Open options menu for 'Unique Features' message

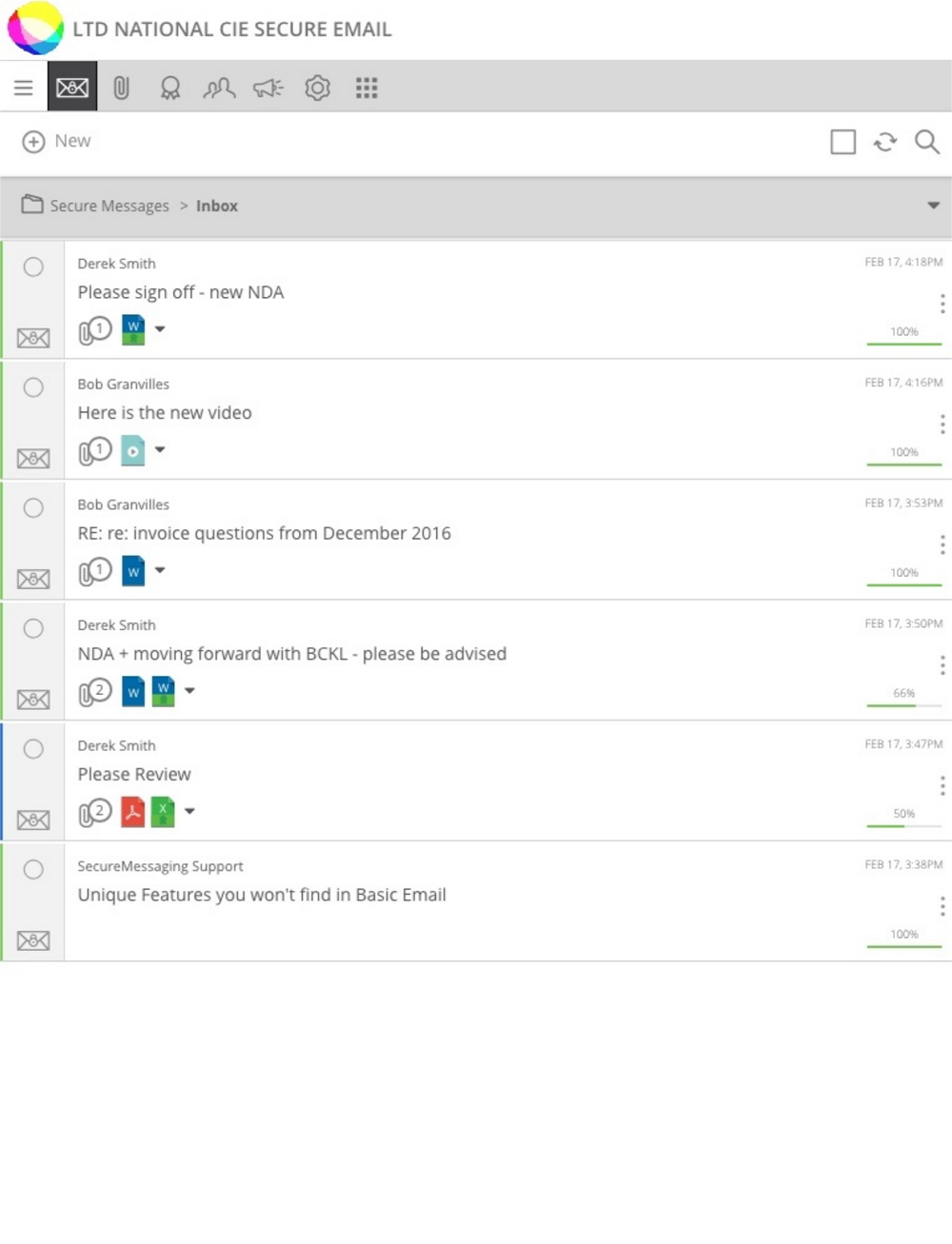[942, 906]
